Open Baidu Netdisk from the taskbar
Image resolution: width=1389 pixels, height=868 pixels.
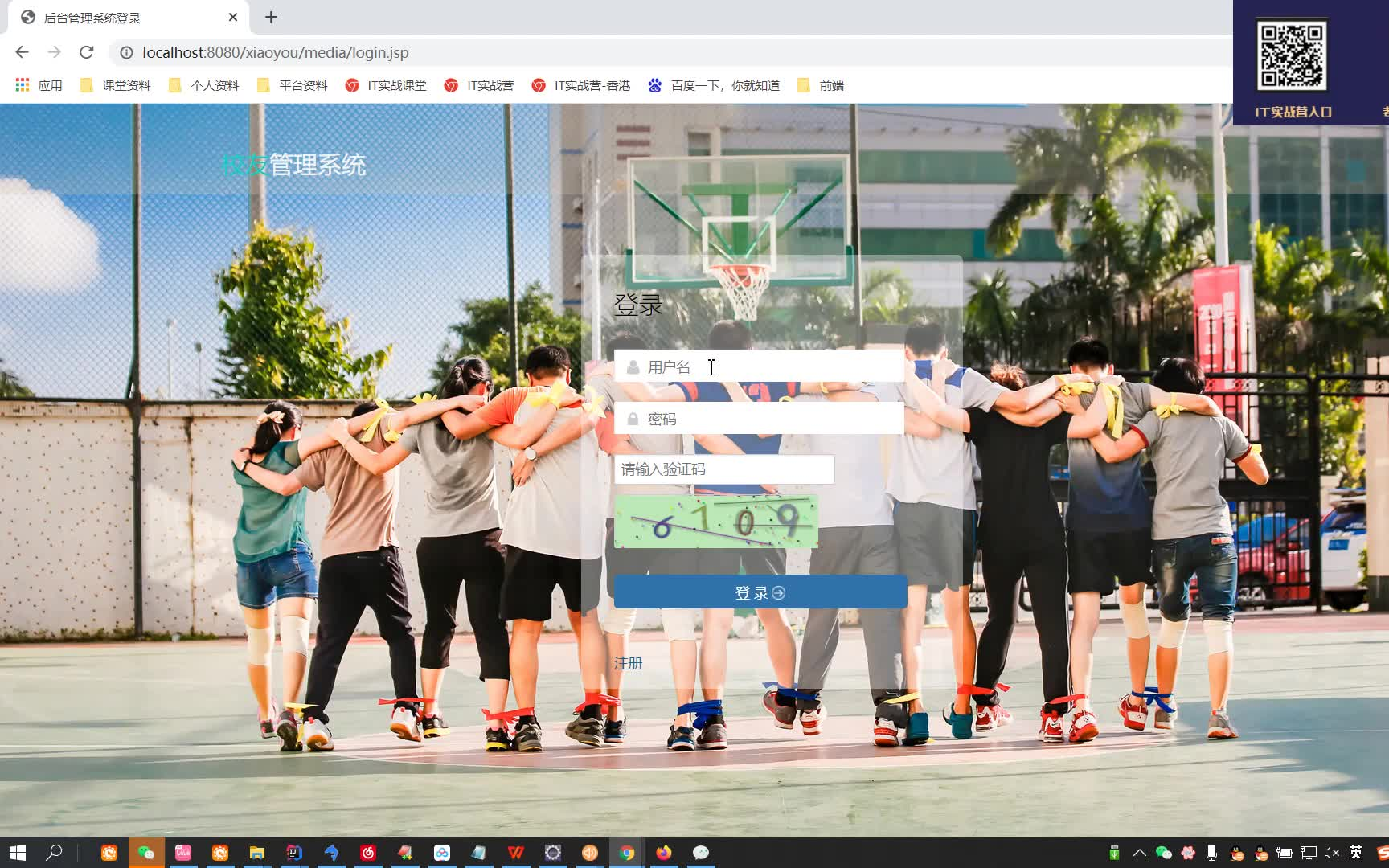tap(442, 853)
